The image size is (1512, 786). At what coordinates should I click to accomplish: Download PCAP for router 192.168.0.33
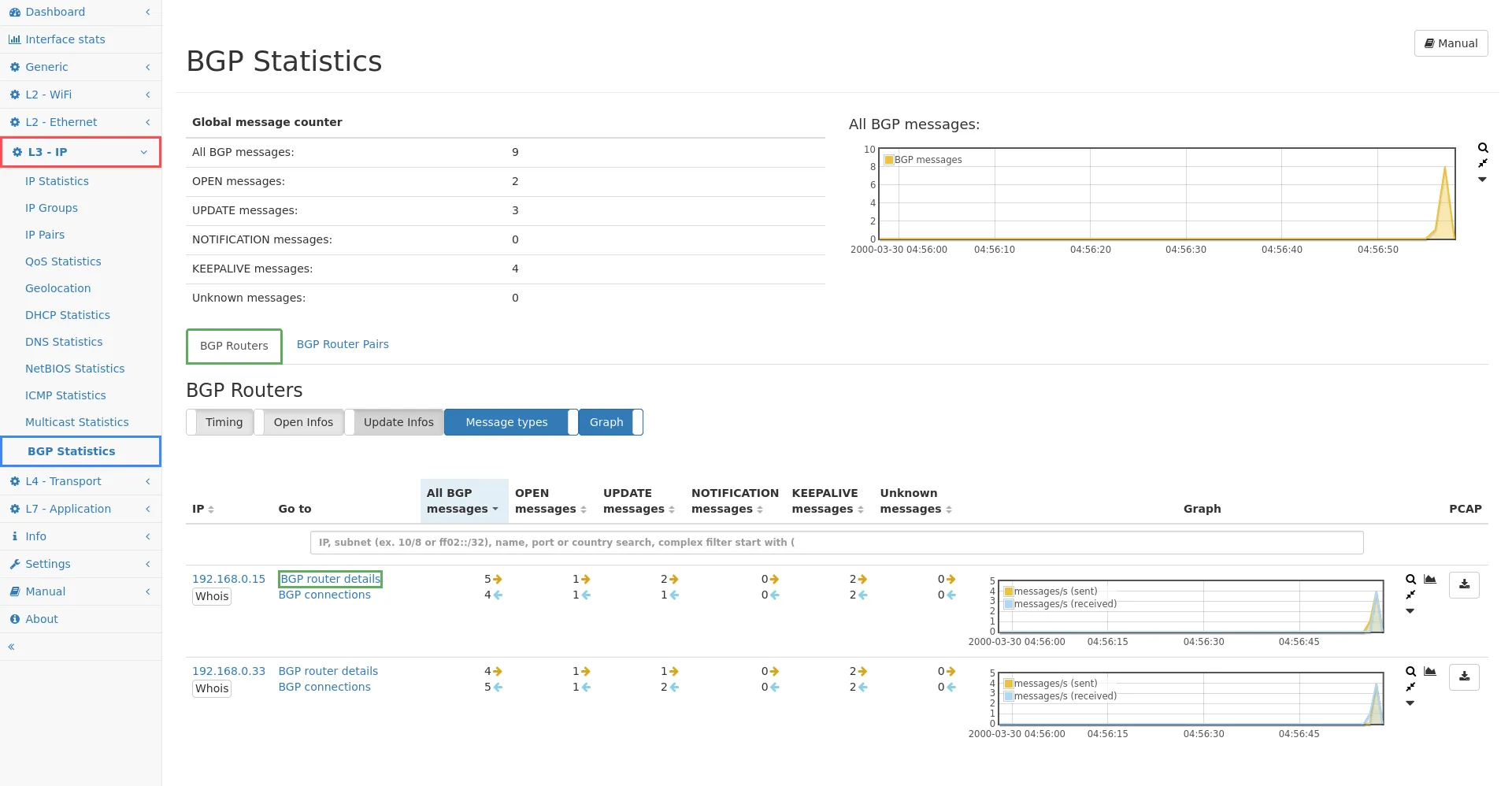click(x=1464, y=677)
